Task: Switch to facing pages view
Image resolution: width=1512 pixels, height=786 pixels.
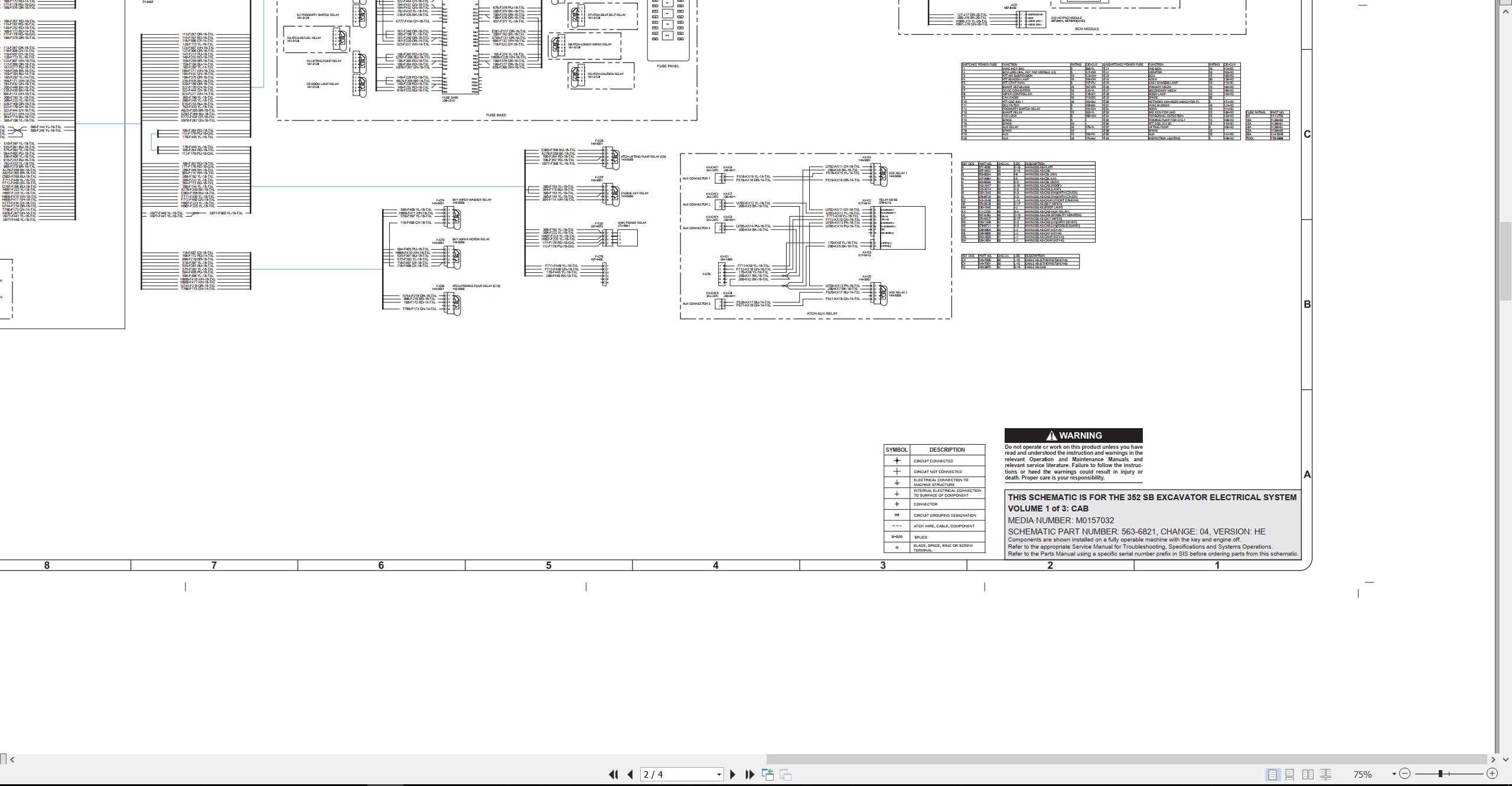Action: (x=1308, y=774)
